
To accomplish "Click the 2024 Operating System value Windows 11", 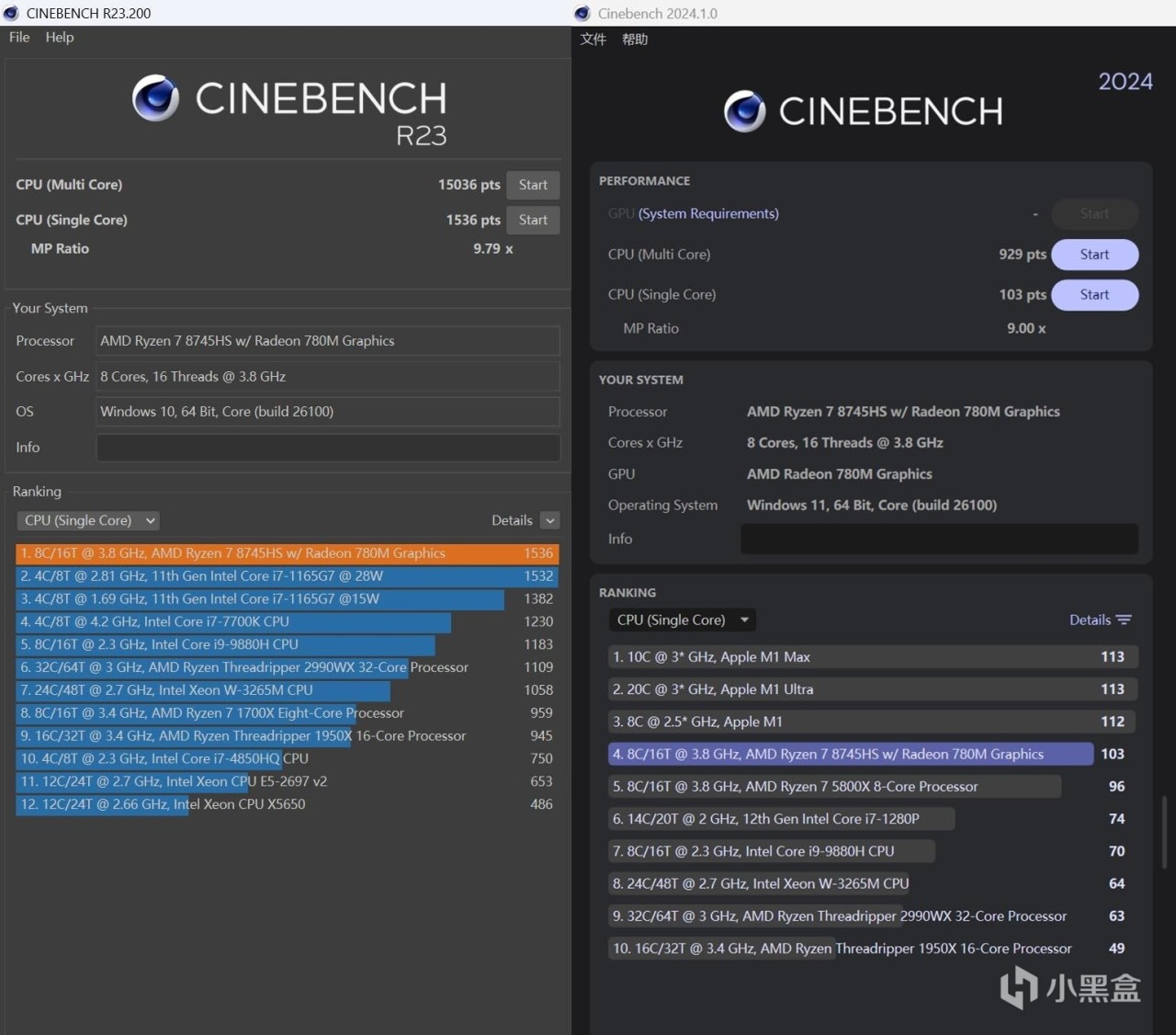I will click(x=872, y=506).
